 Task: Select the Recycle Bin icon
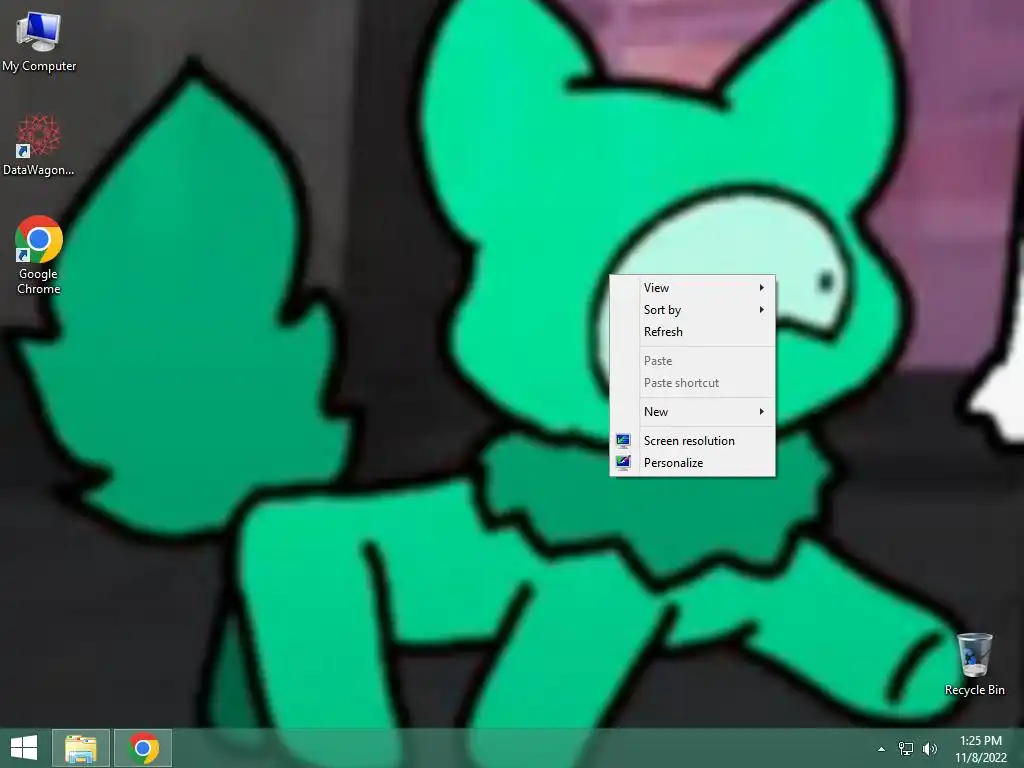tap(974, 664)
